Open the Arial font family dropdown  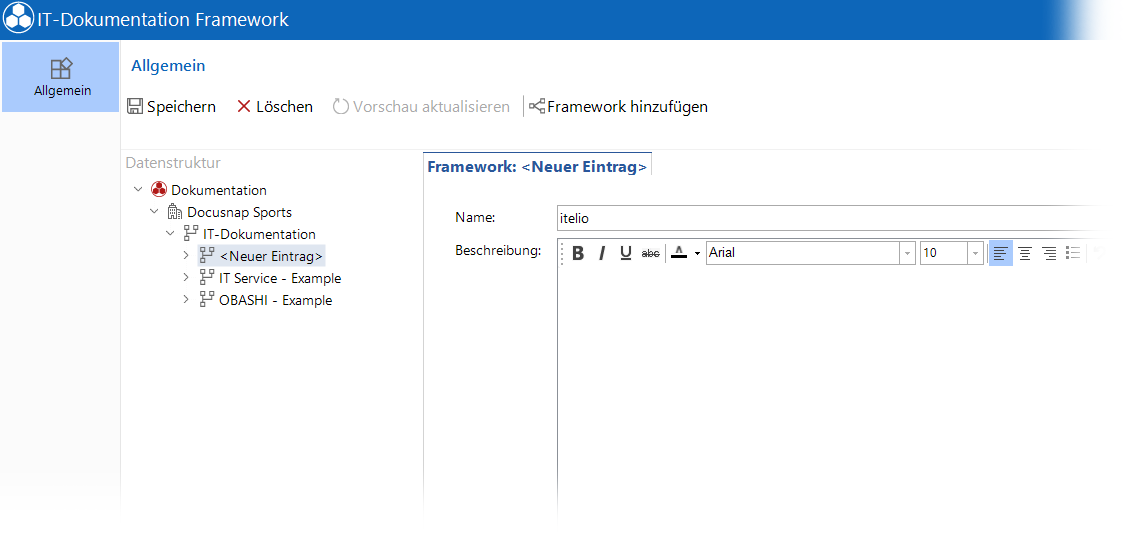click(907, 253)
